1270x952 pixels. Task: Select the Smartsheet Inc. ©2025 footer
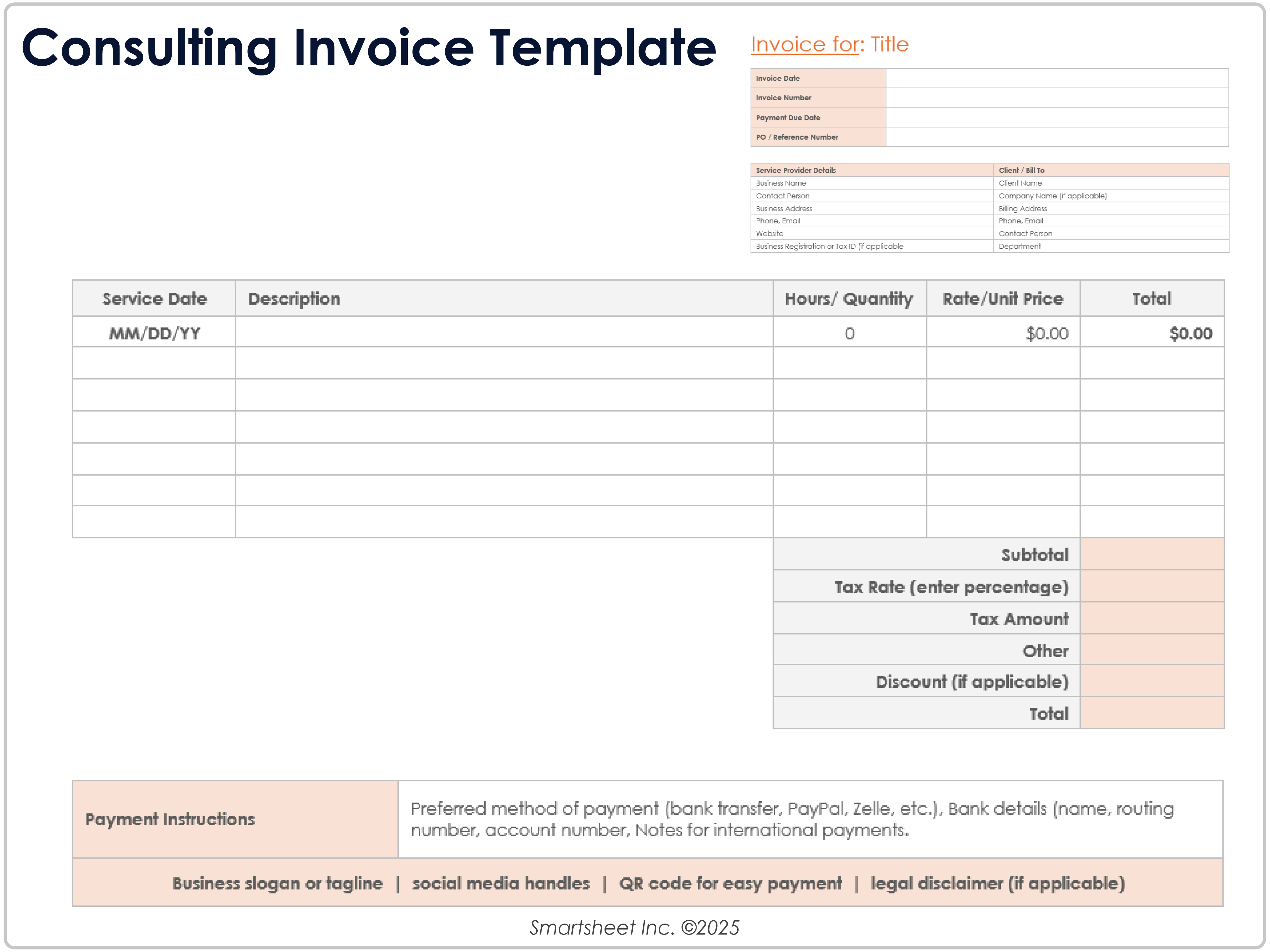tap(634, 927)
